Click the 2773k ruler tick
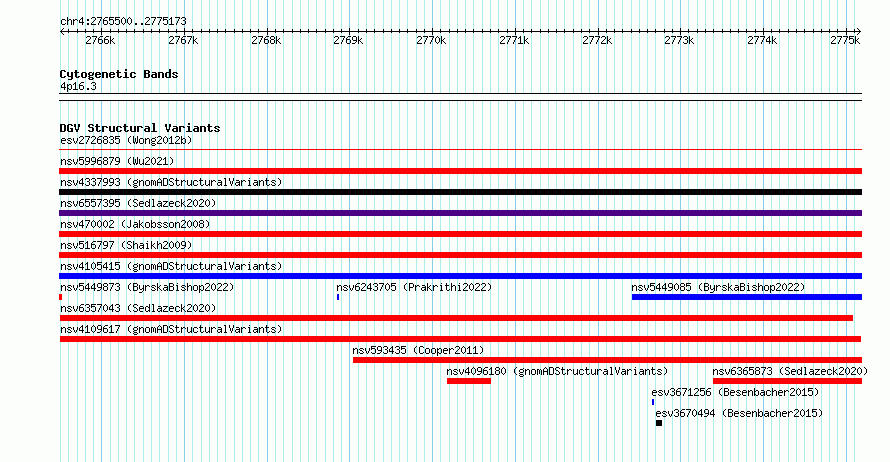 coord(679,40)
